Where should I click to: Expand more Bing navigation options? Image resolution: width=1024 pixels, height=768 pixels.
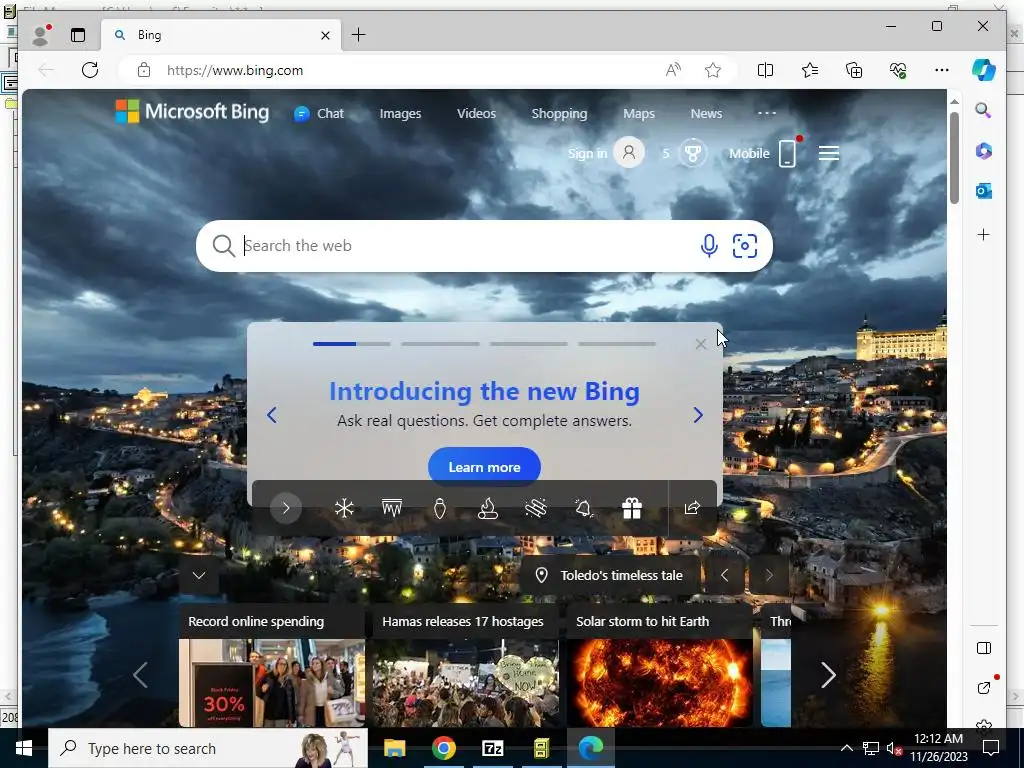coord(767,113)
